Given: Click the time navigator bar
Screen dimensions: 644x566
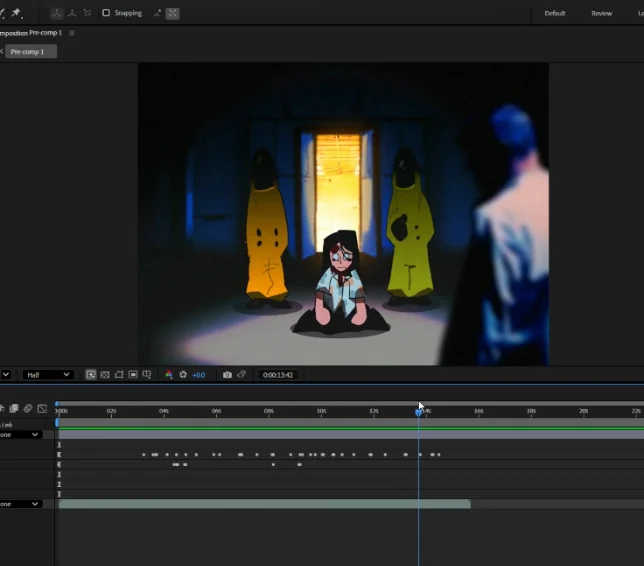Looking at the screenshot, I should [350, 404].
